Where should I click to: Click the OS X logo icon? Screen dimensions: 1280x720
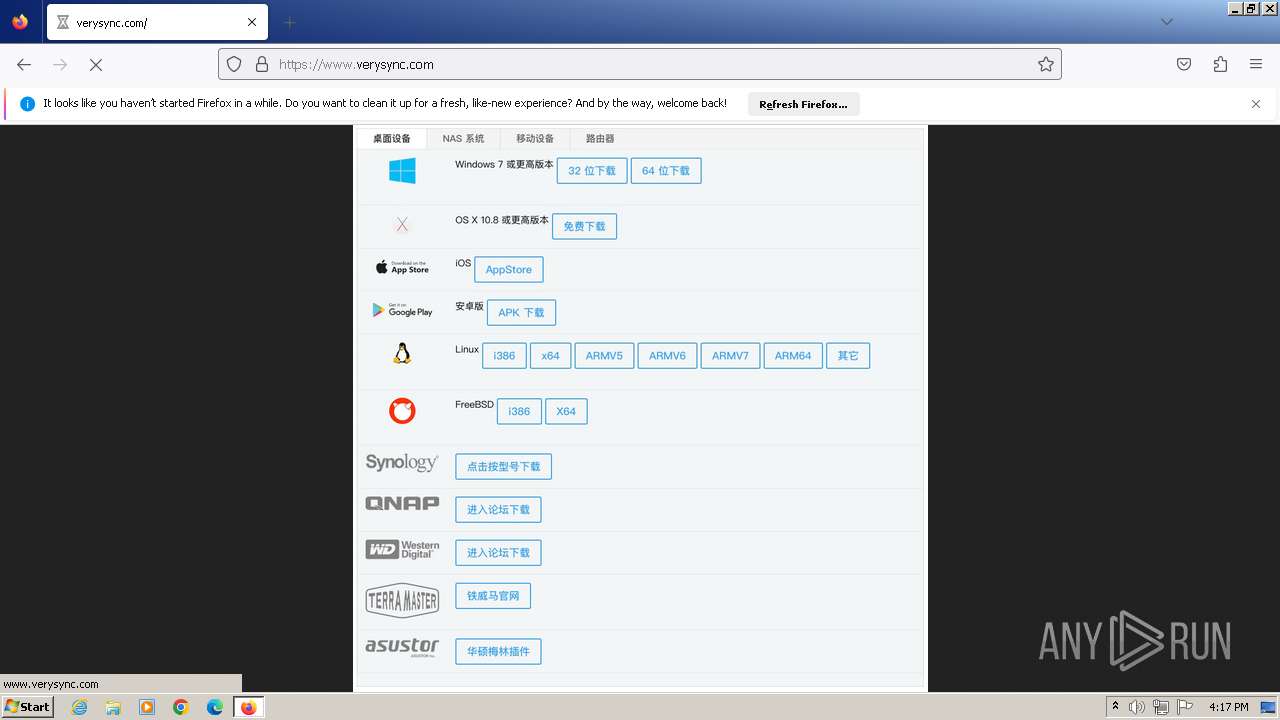(x=402, y=225)
